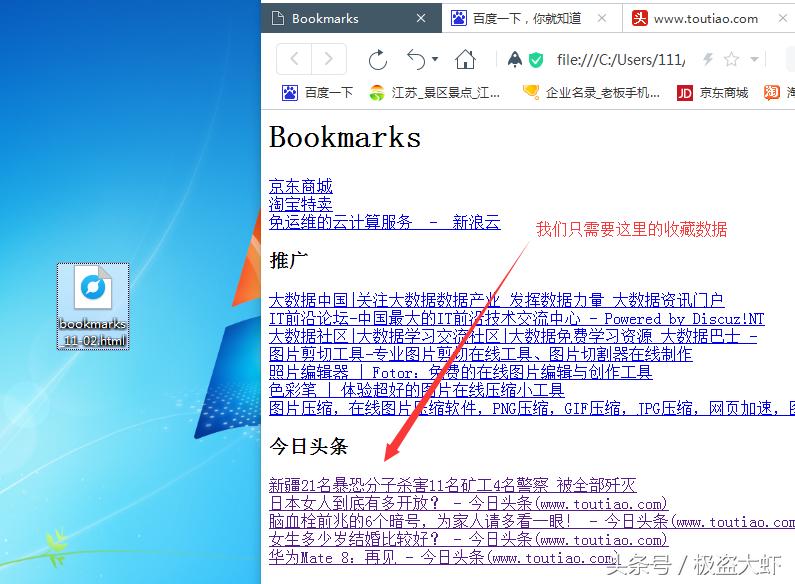
Task: Open the 脑血栓前兆的6个暗号 link
Action: click(x=532, y=521)
